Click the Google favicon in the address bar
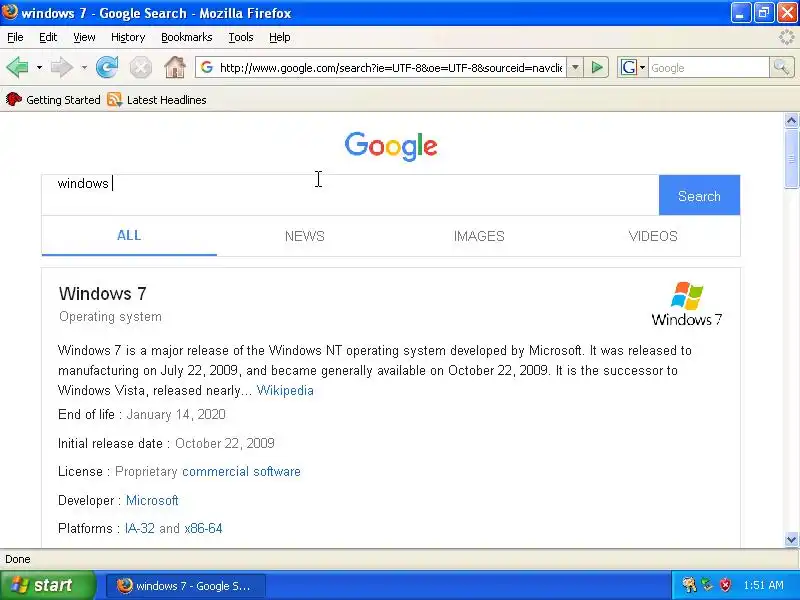The width and height of the screenshot is (800, 600). (207, 67)
